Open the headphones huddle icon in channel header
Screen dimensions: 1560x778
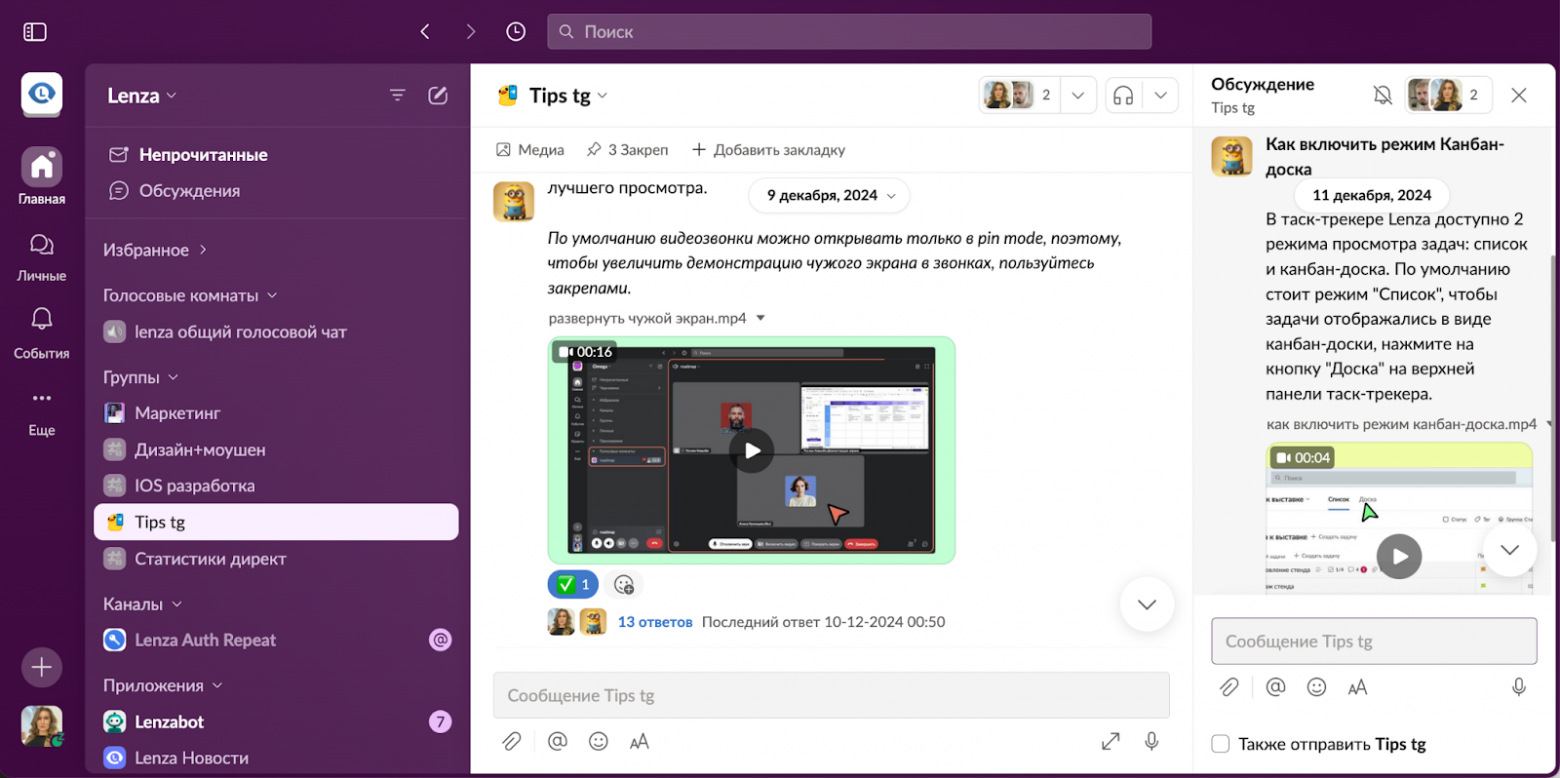[x=1122, y=95]
